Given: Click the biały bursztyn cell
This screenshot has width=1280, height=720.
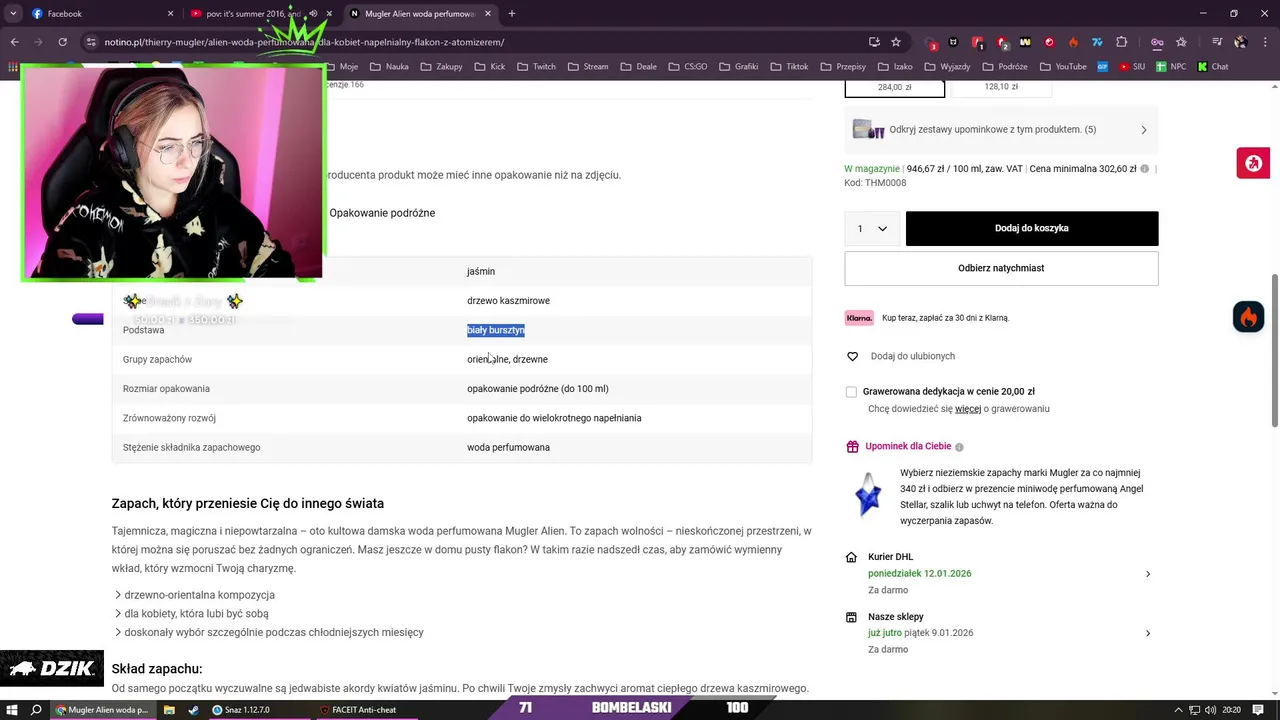Looking at the screenshot, I should click(x=496, y=330).
